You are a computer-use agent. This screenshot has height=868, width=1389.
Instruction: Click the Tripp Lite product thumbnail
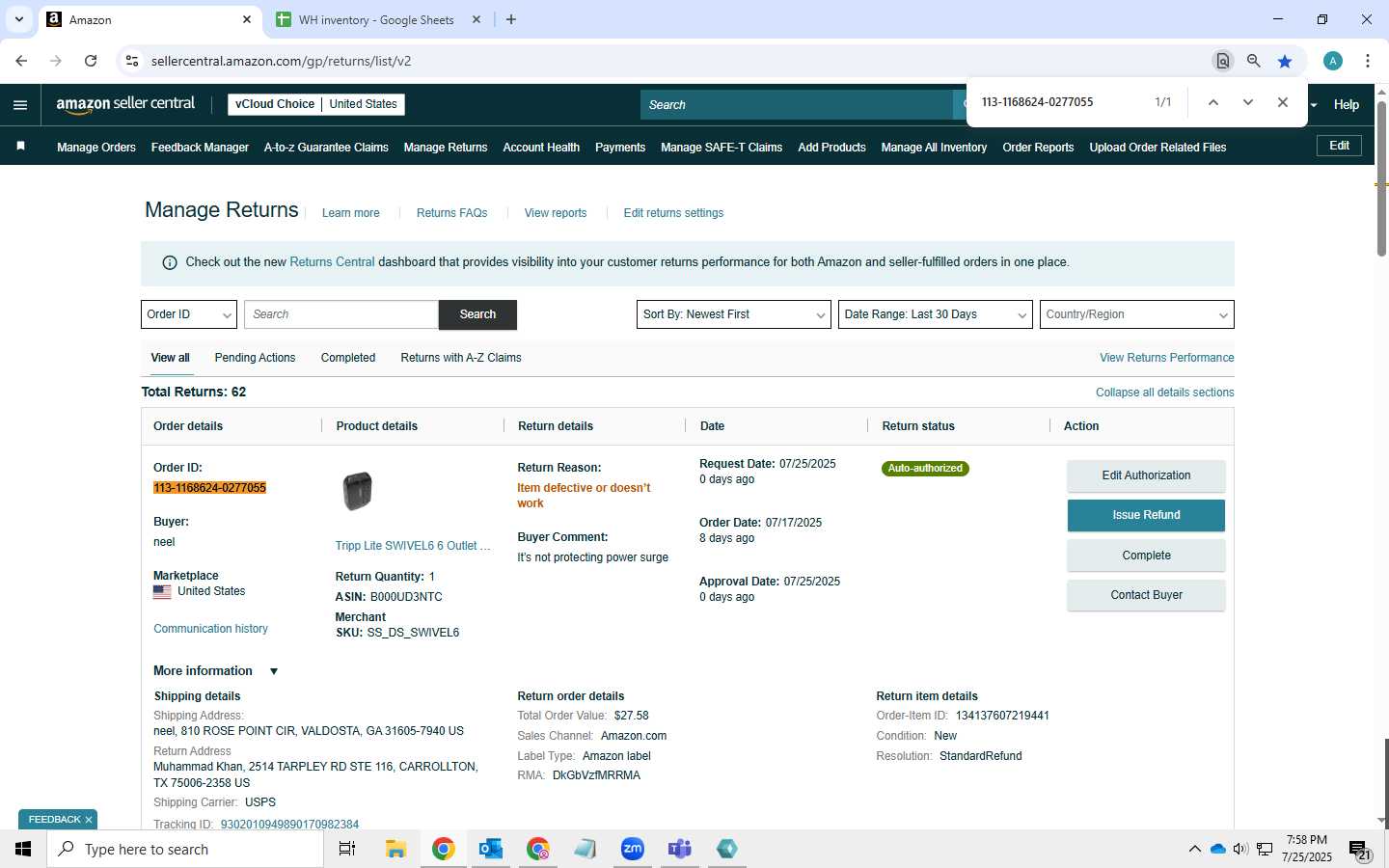point(357,491)
